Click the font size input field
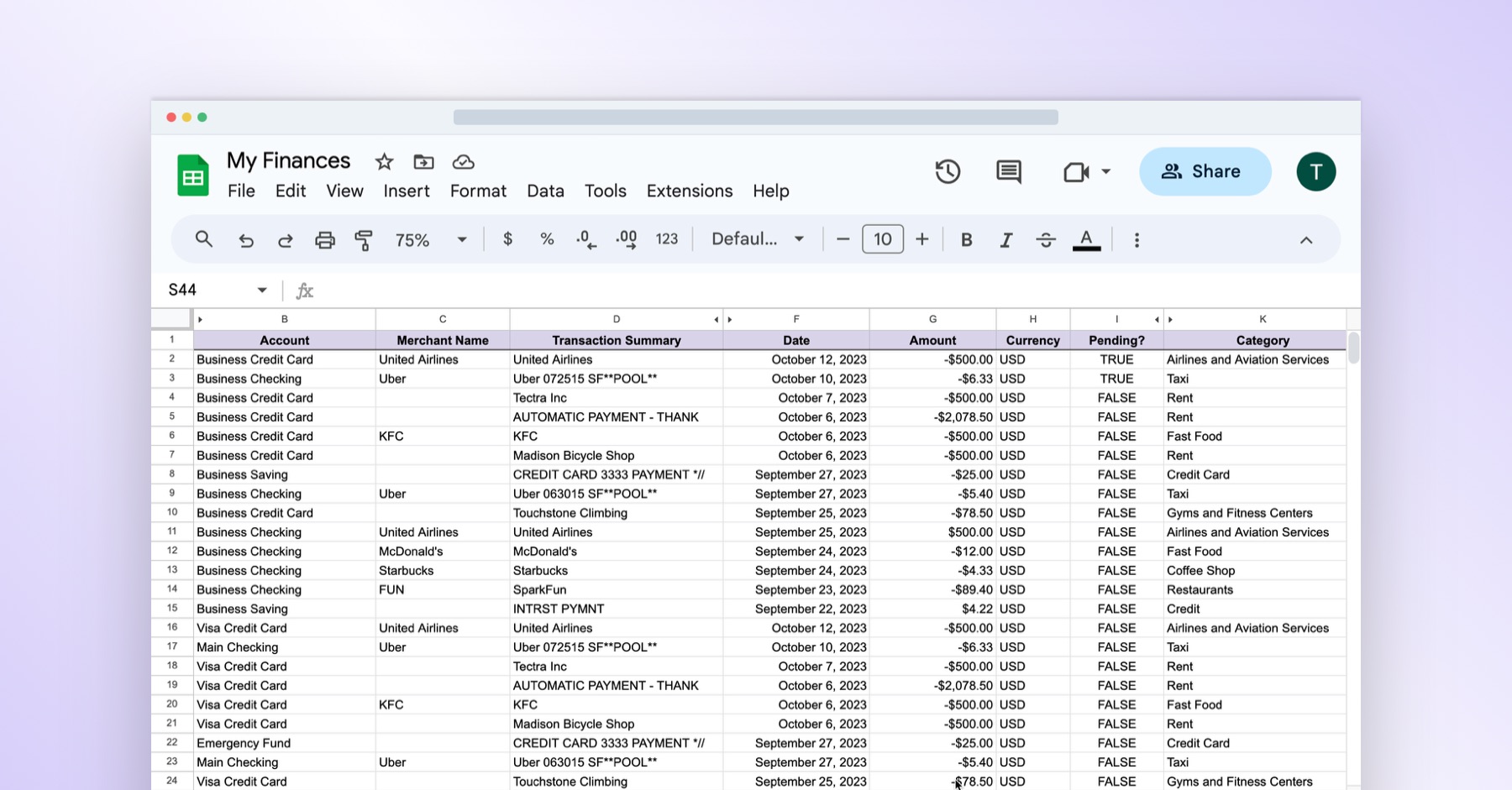The width and height of the screenshot is (1512, 790). click(882, 239)
